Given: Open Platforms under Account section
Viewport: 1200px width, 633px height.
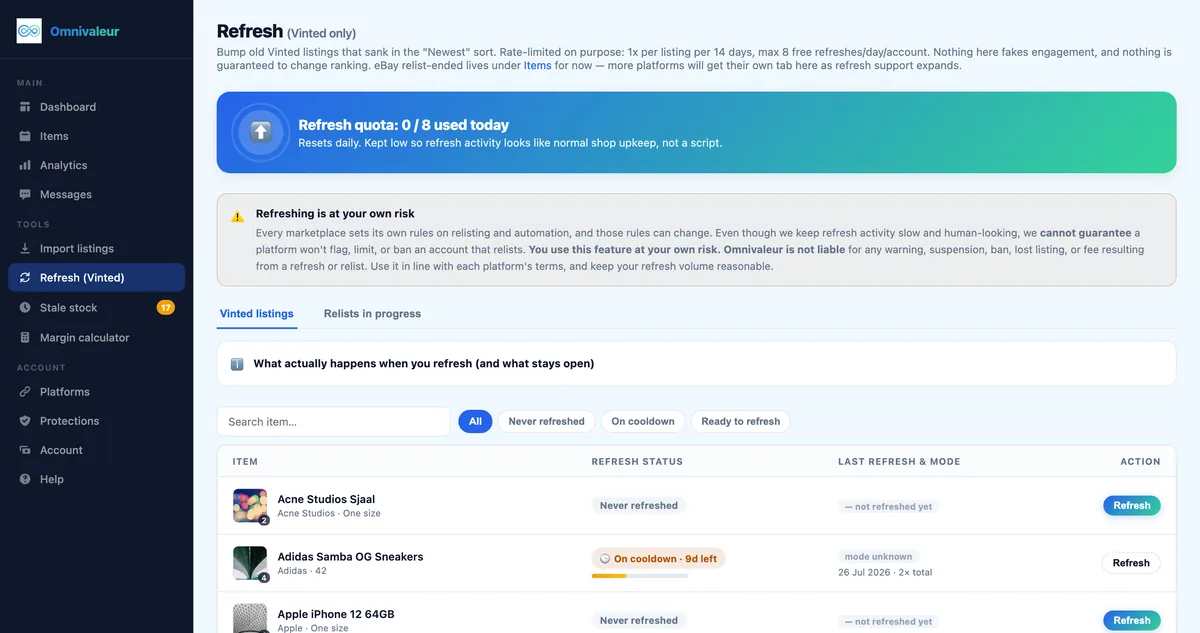Looking at the screenshot, I should [96, 392].
